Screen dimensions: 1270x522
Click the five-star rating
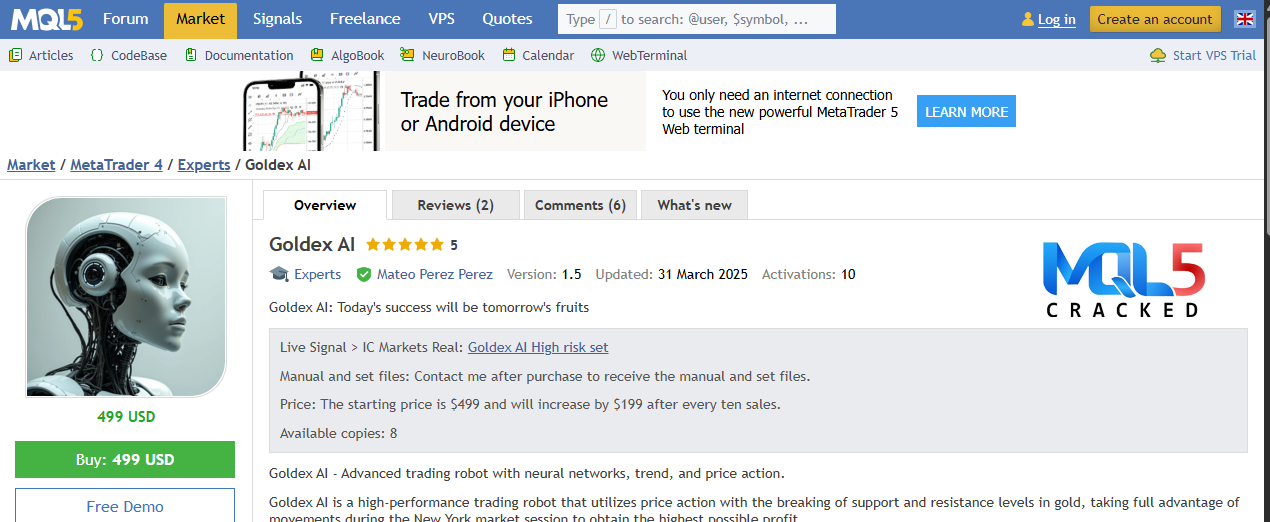click(404, 244)
